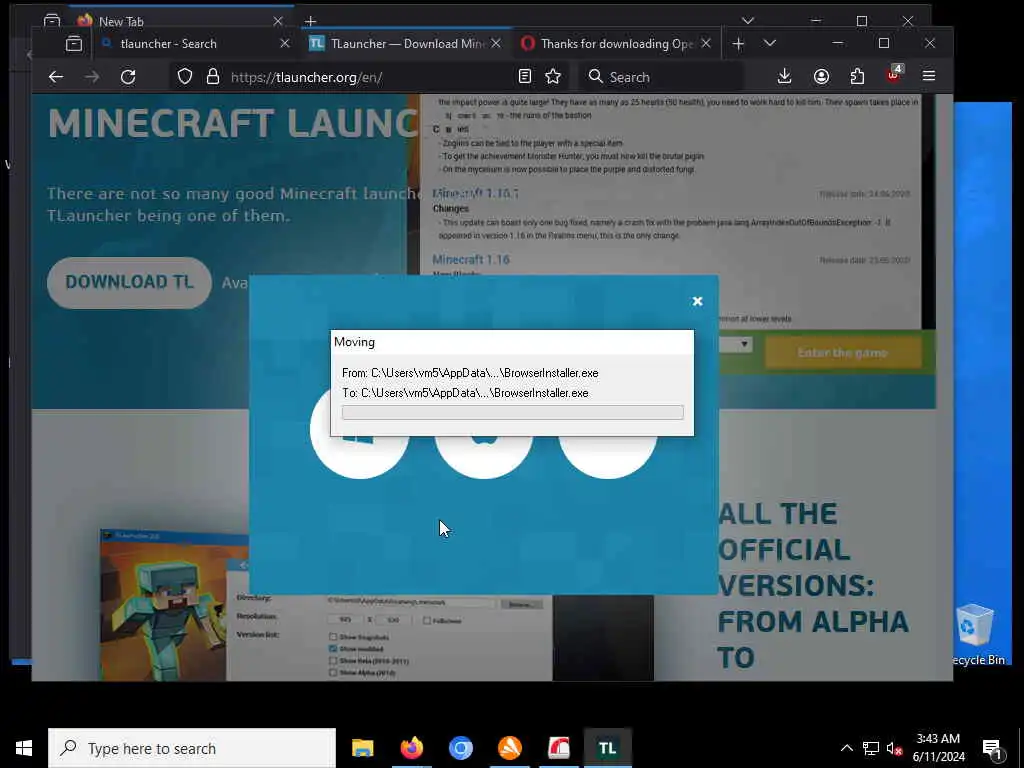Open the tracking protection shield icon
This screenshot has height=768, width=1024.
point(185,77)
